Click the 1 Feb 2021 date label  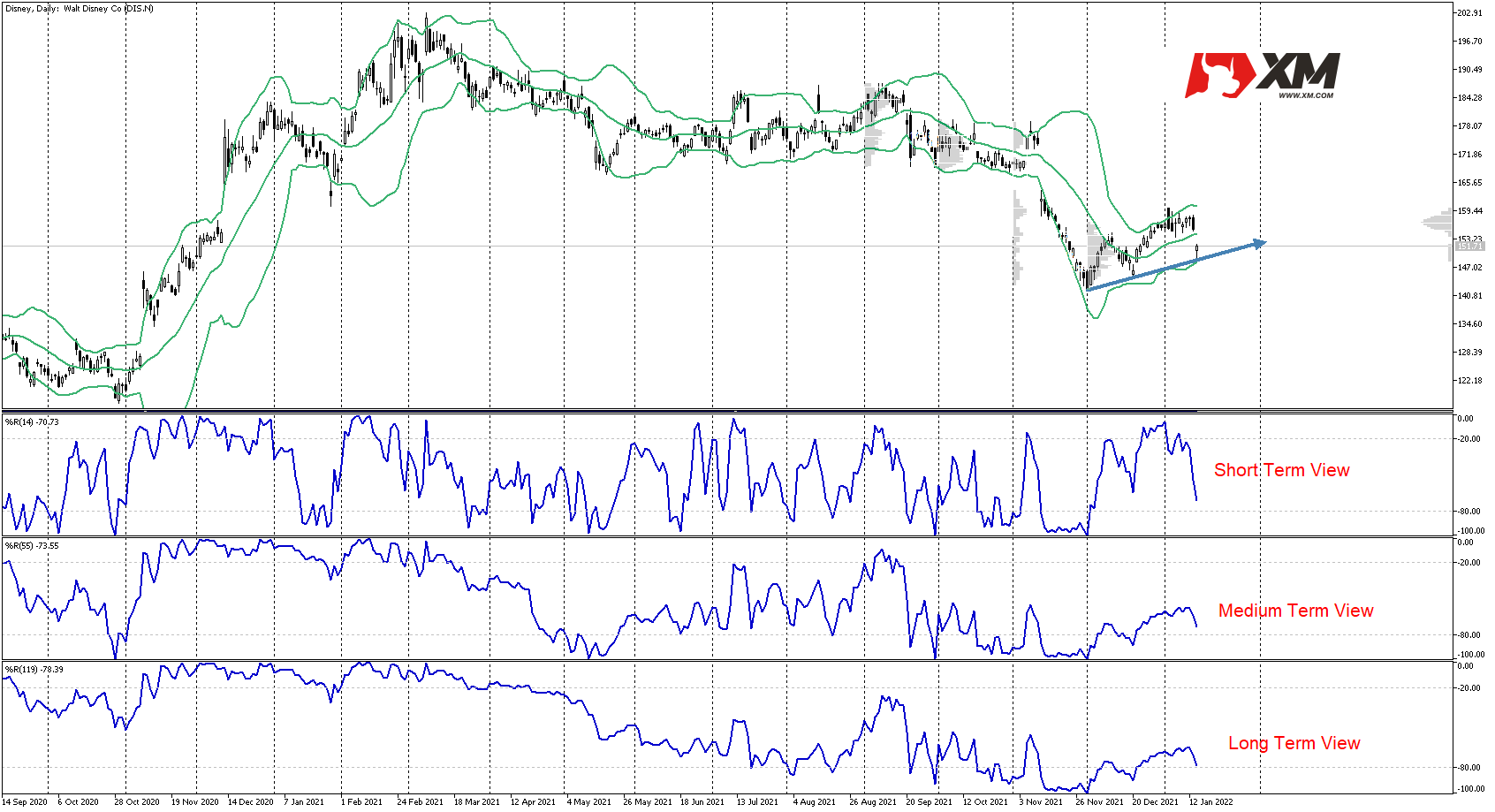[361, 802]
